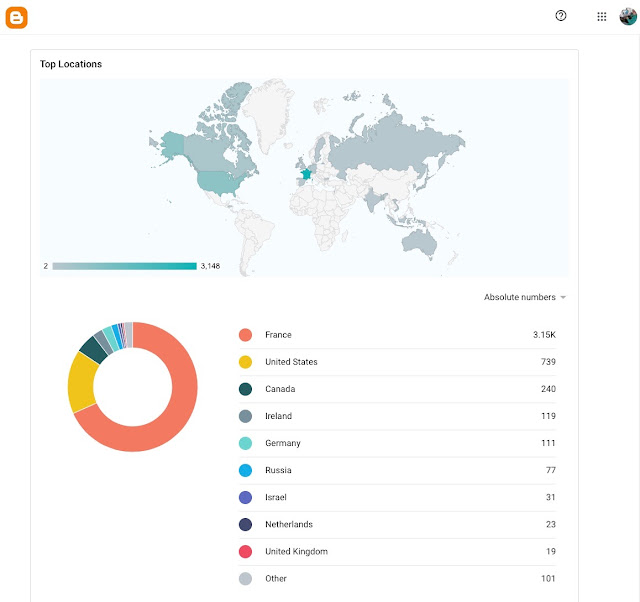Click the France coral color swatch

[245, 335]
